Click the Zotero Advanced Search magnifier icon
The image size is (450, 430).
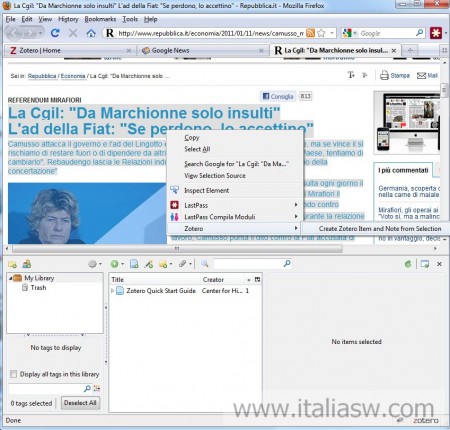(205, 264)
